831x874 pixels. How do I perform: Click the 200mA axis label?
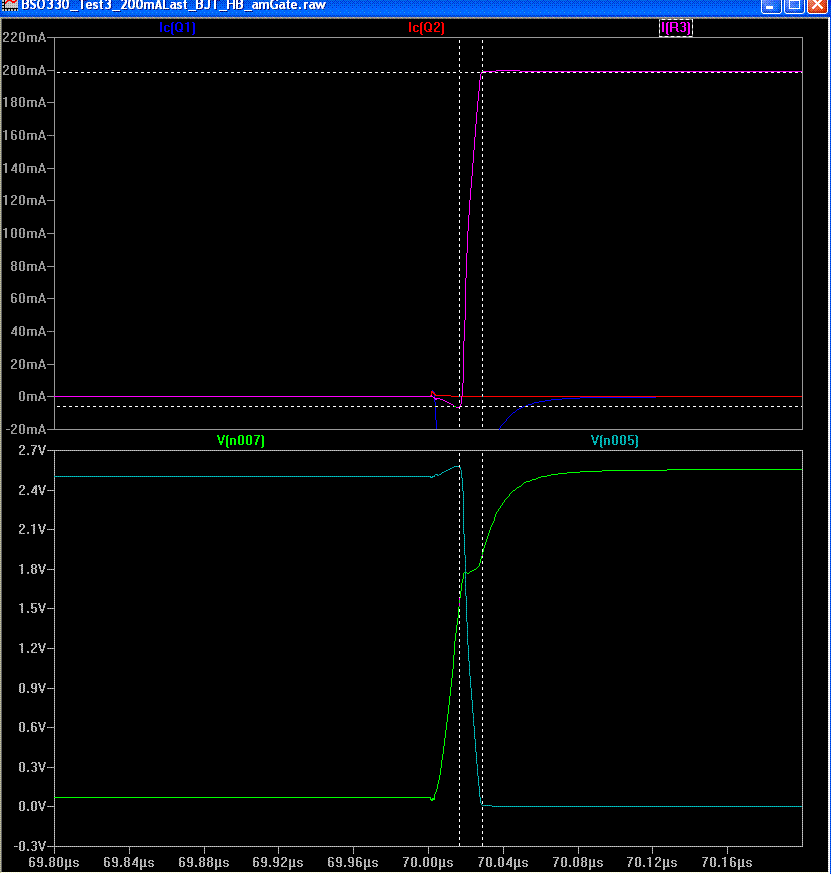click(x=25, y=70)
